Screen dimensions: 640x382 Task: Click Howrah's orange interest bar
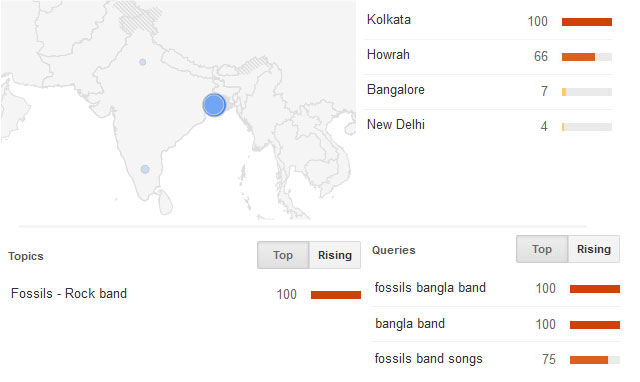(x=578, y=57)
